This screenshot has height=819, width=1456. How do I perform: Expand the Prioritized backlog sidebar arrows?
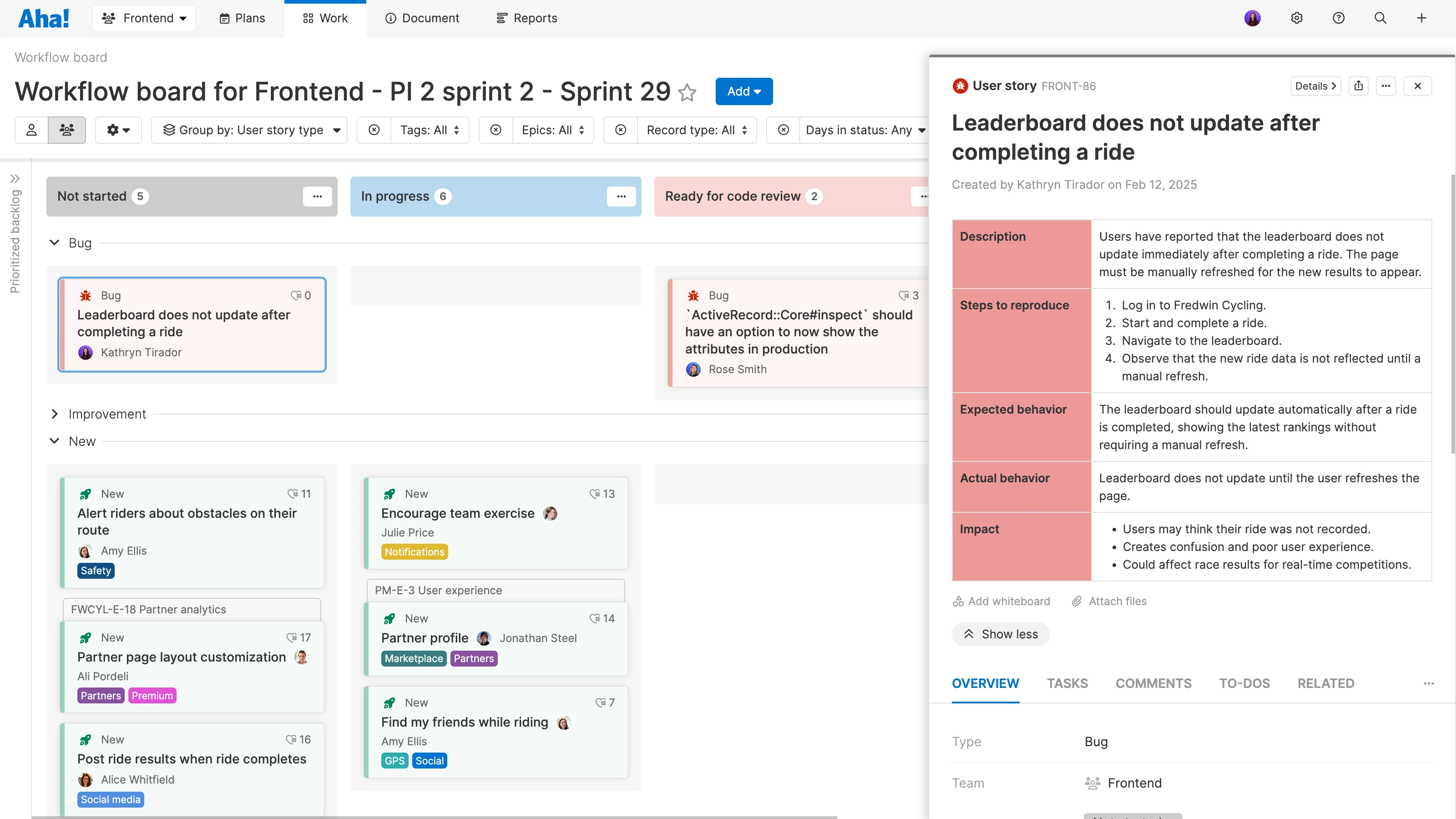[15, 179]
